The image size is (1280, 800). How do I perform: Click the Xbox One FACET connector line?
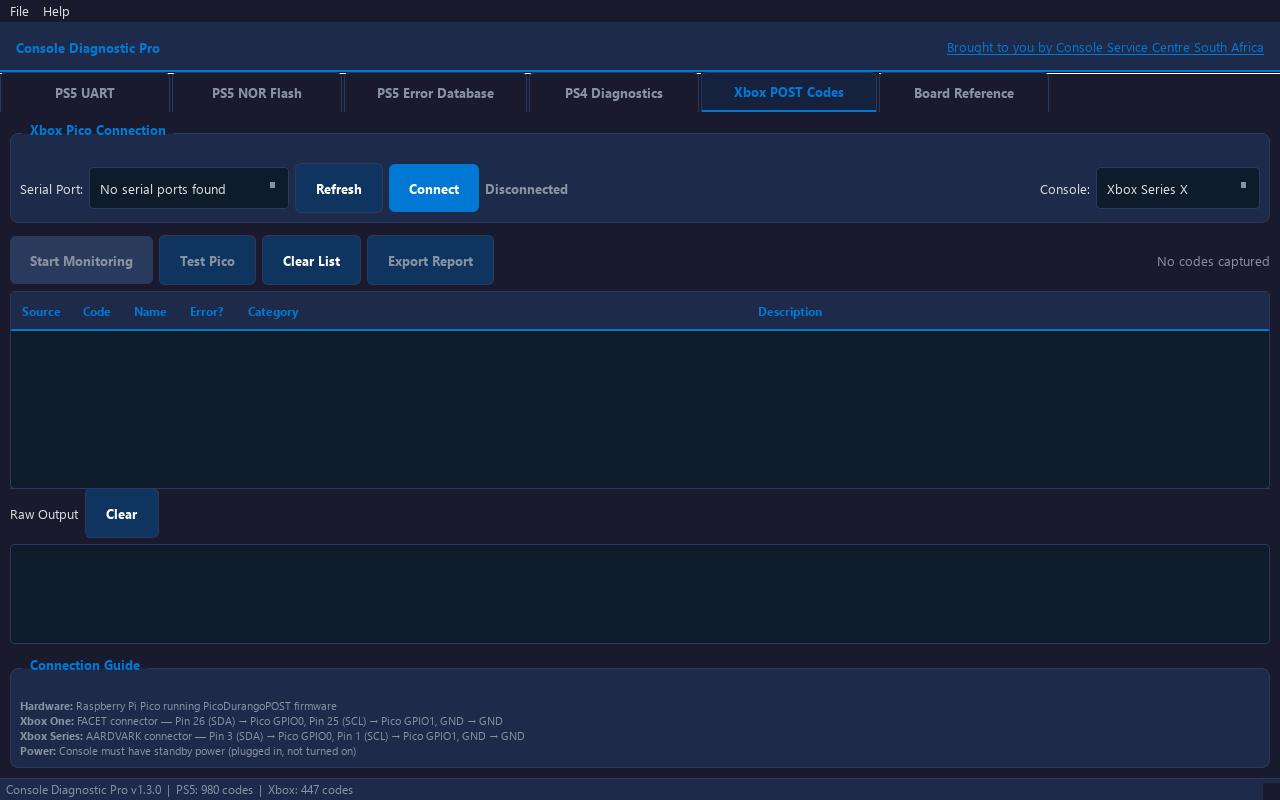[x=261, y=721]
